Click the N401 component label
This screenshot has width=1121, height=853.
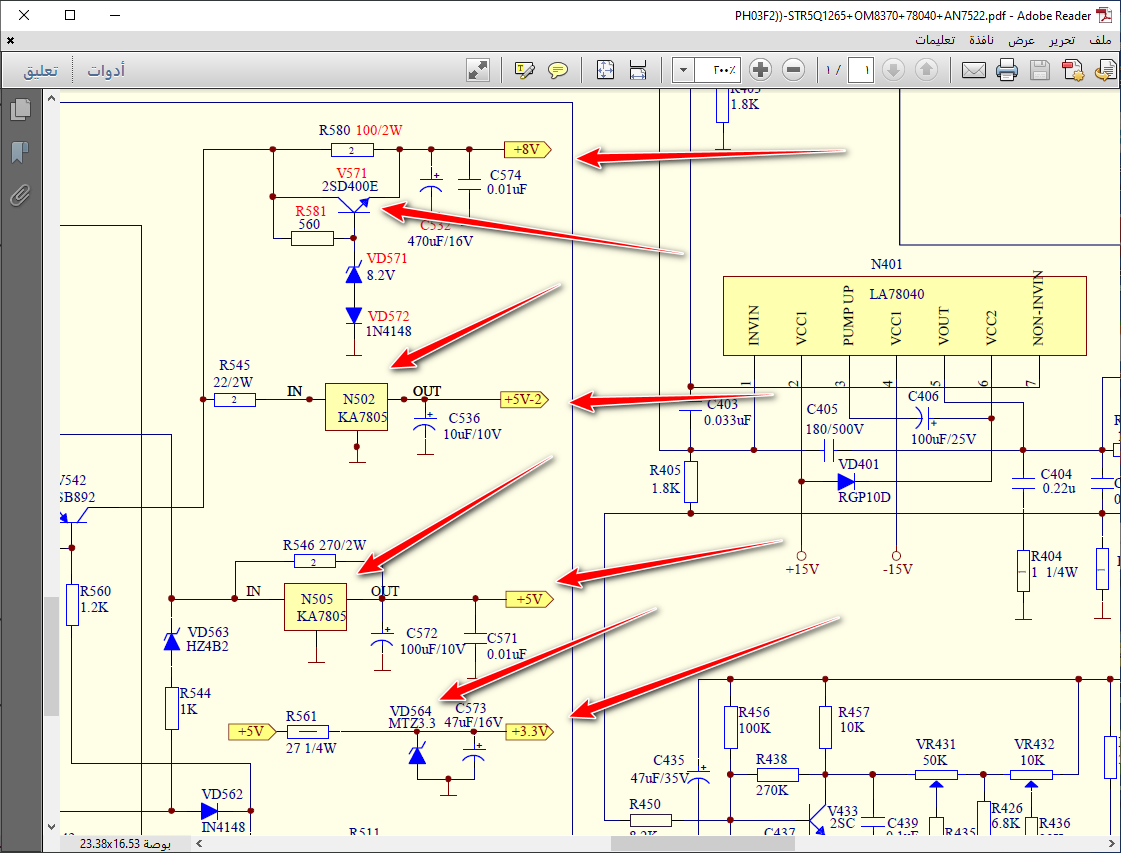(887, 265)
